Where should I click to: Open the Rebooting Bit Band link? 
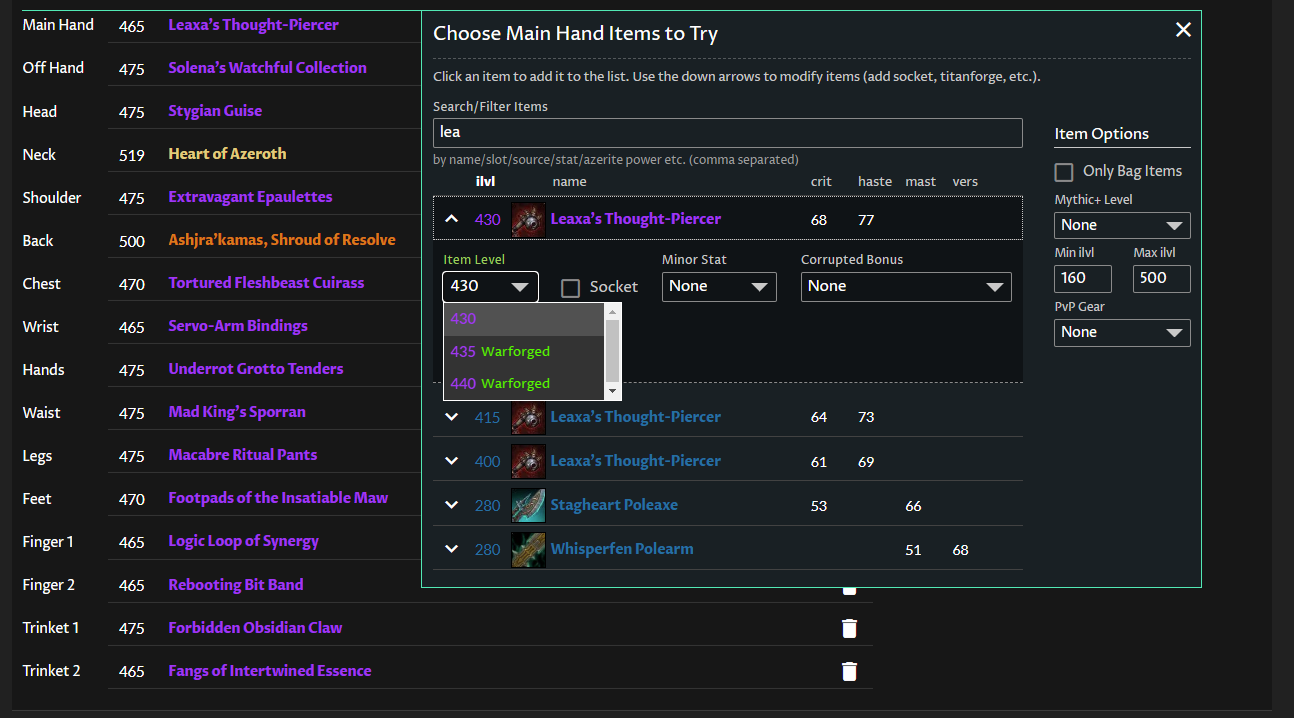click(x=236, y=585)
